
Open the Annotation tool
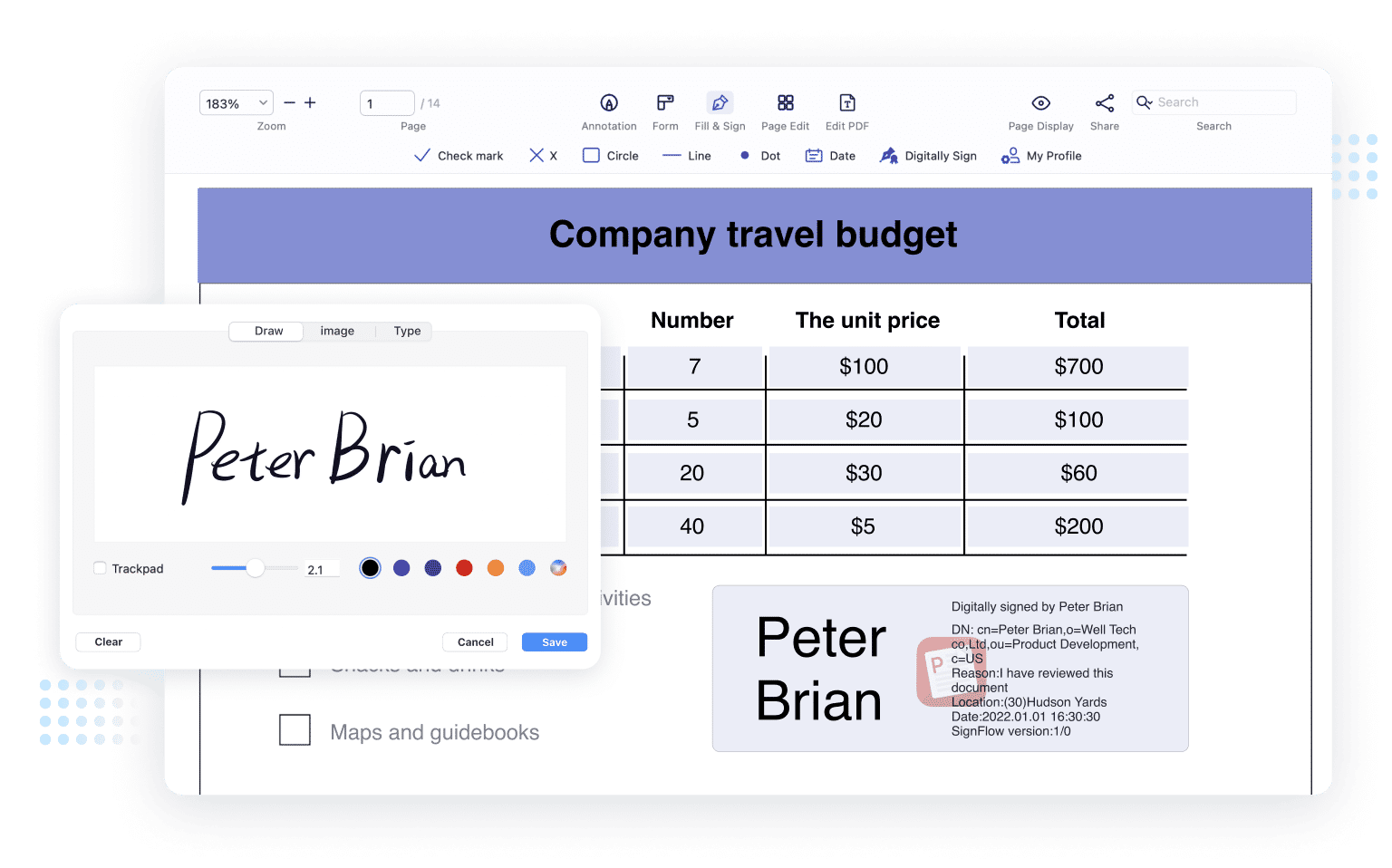609,103
